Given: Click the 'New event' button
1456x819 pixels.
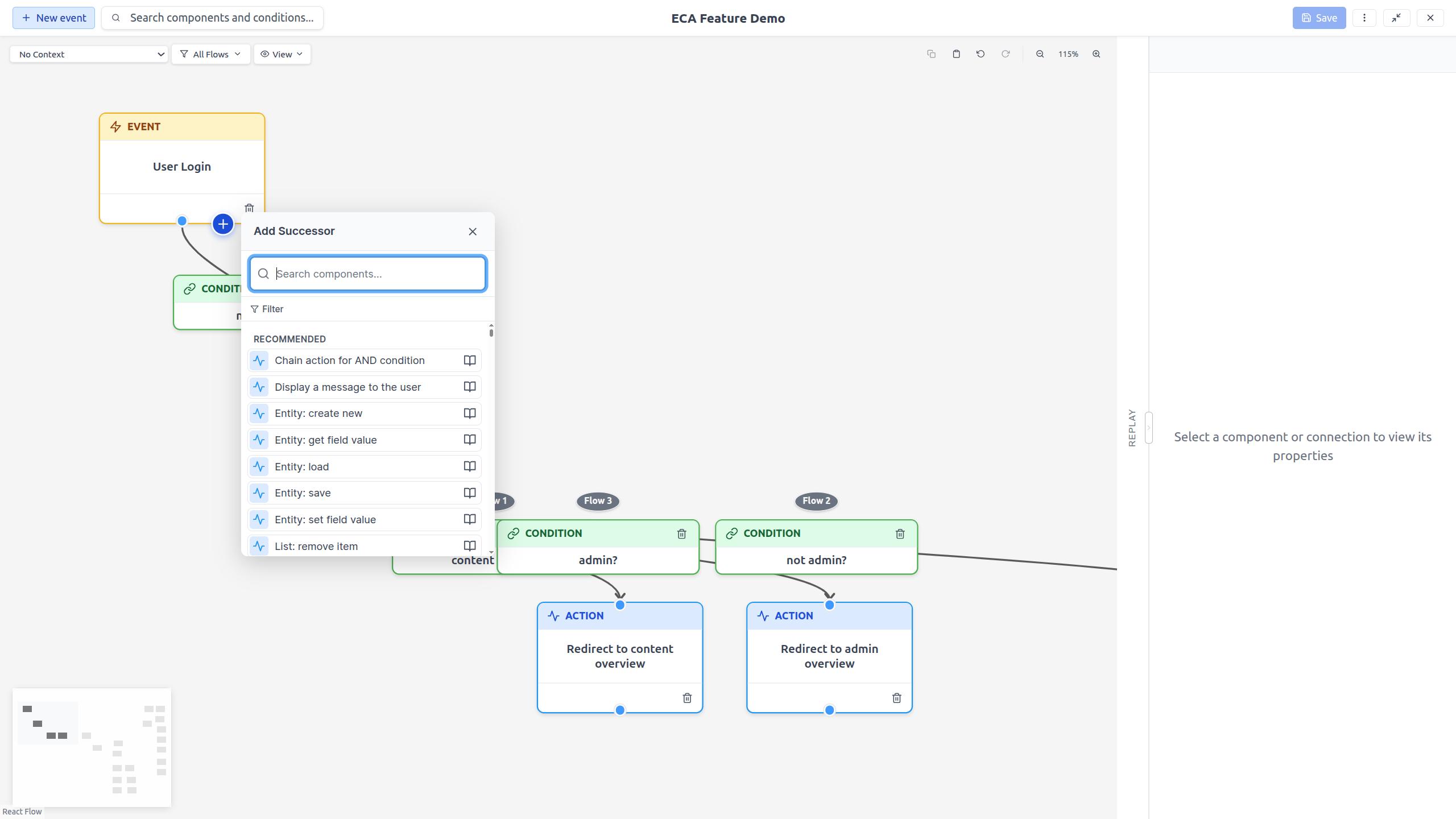Looking at the screenshot, I should coord(53,18).
